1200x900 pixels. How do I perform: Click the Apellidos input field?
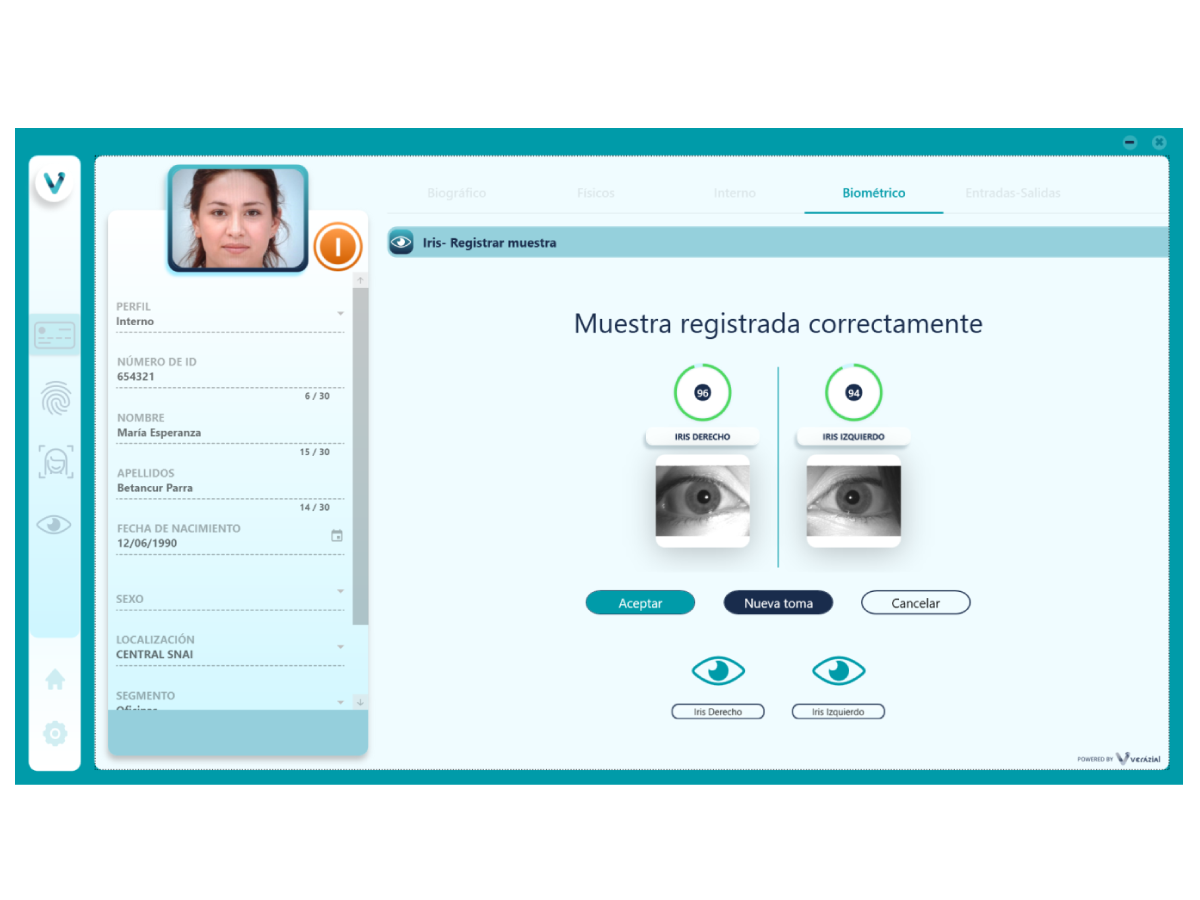(230, 481)
